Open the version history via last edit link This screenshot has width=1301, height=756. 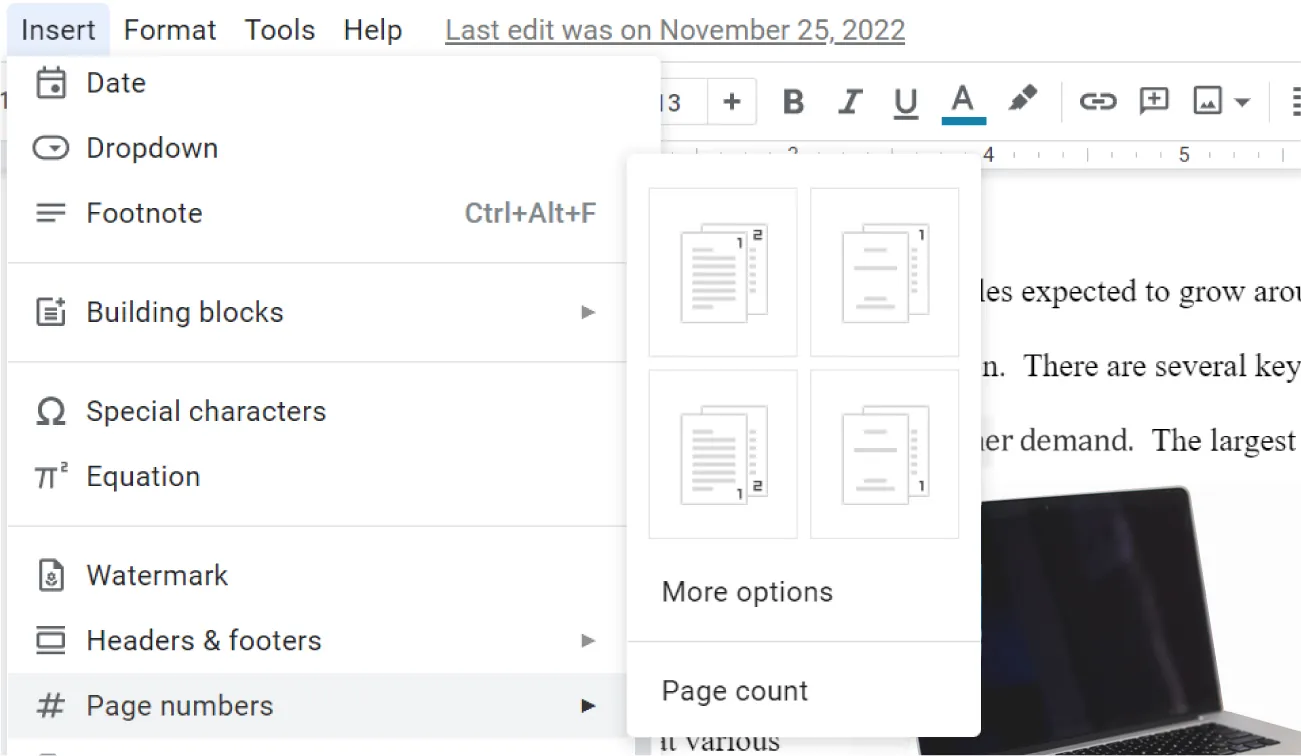tap(673, 29)
